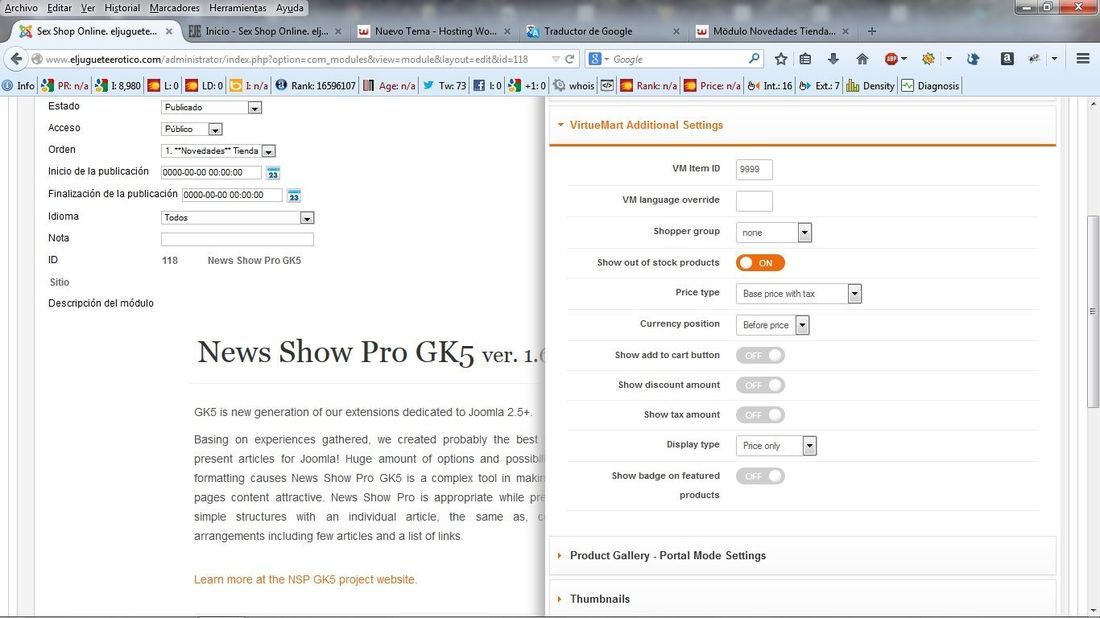The image size is (1100, 618).
Task: Open the Marcadores menu
Action: coord(175,8)
